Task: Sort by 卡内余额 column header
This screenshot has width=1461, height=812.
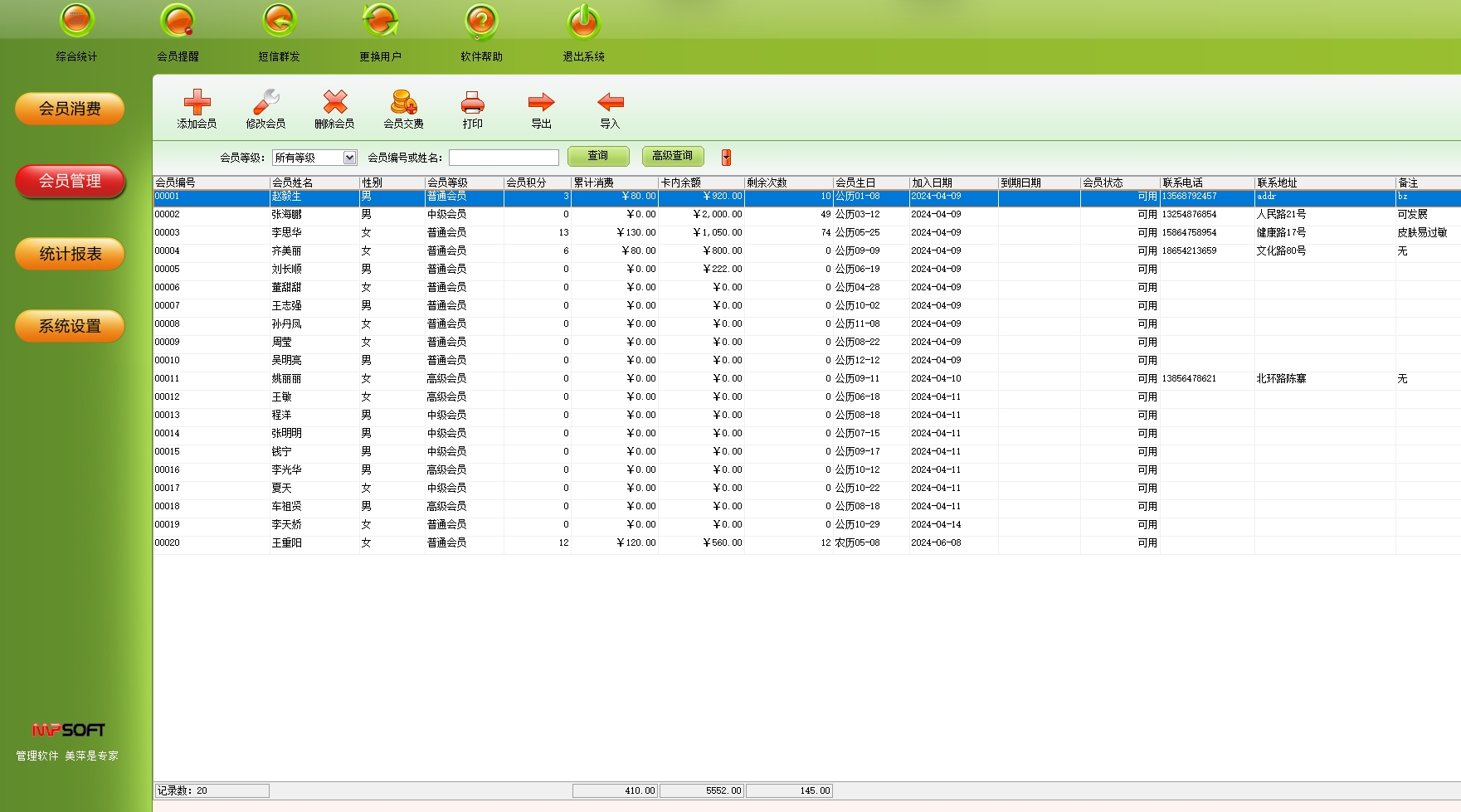Action: tap(700, 182)
